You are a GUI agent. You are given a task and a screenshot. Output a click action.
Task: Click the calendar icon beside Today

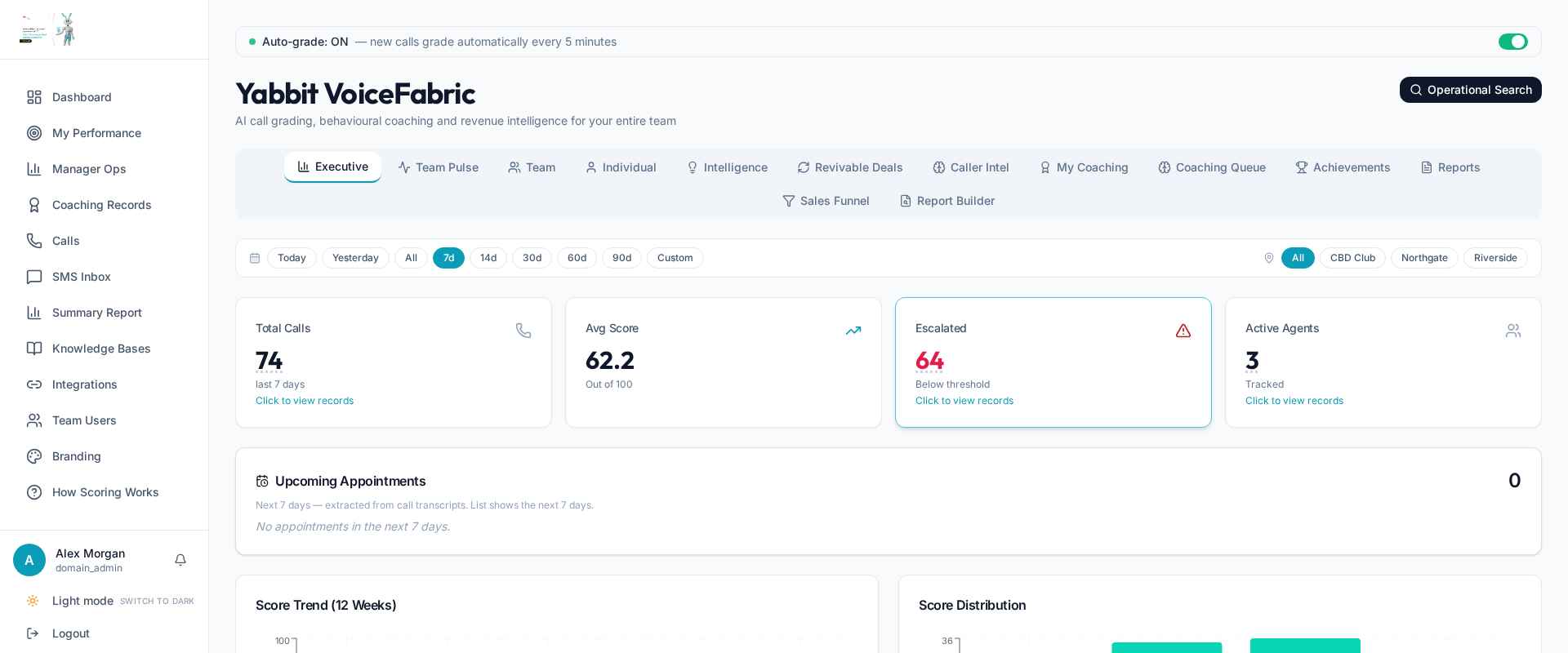click(255, 258)
